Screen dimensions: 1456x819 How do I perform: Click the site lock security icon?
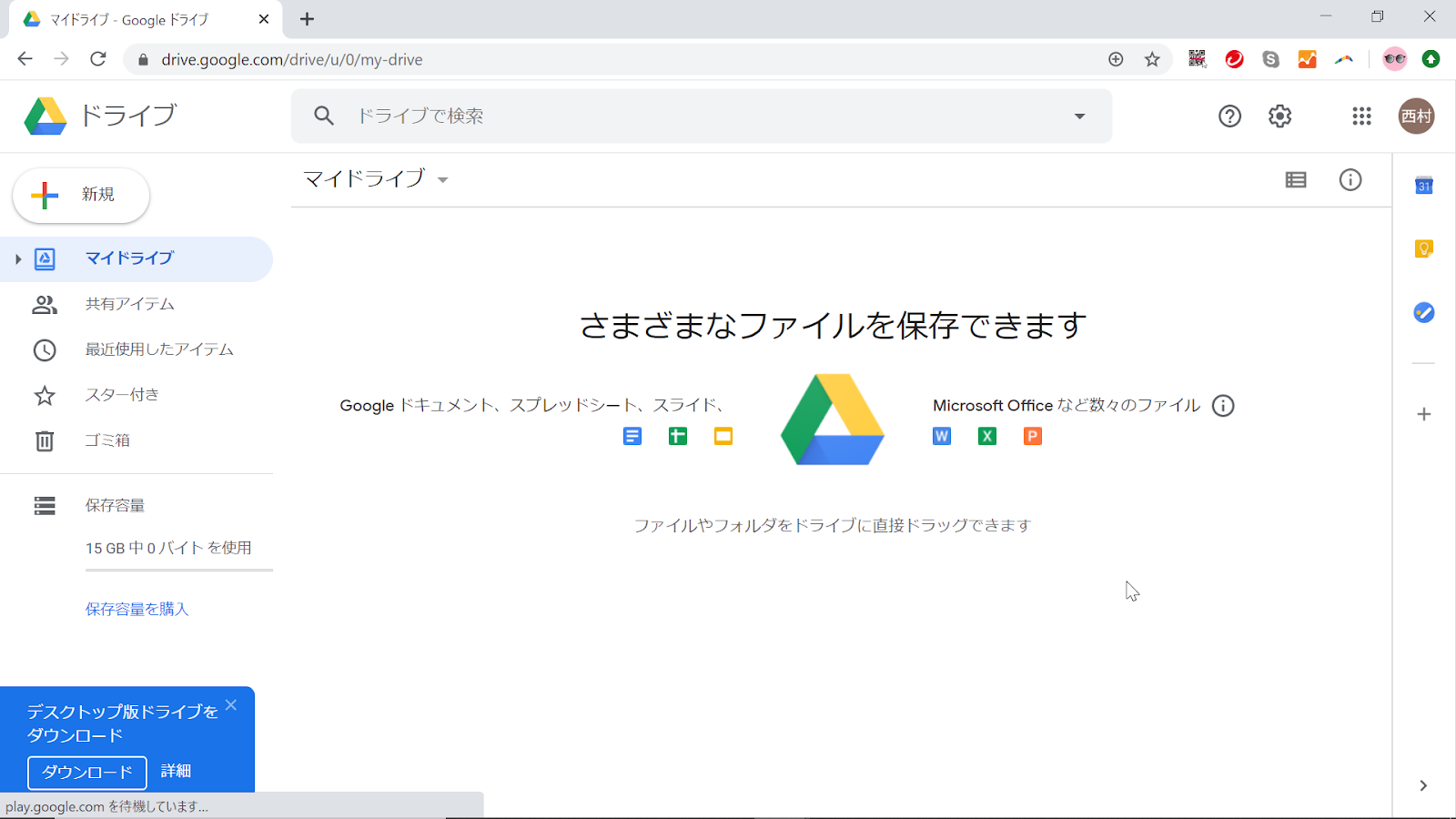click(x=142, y=59)
